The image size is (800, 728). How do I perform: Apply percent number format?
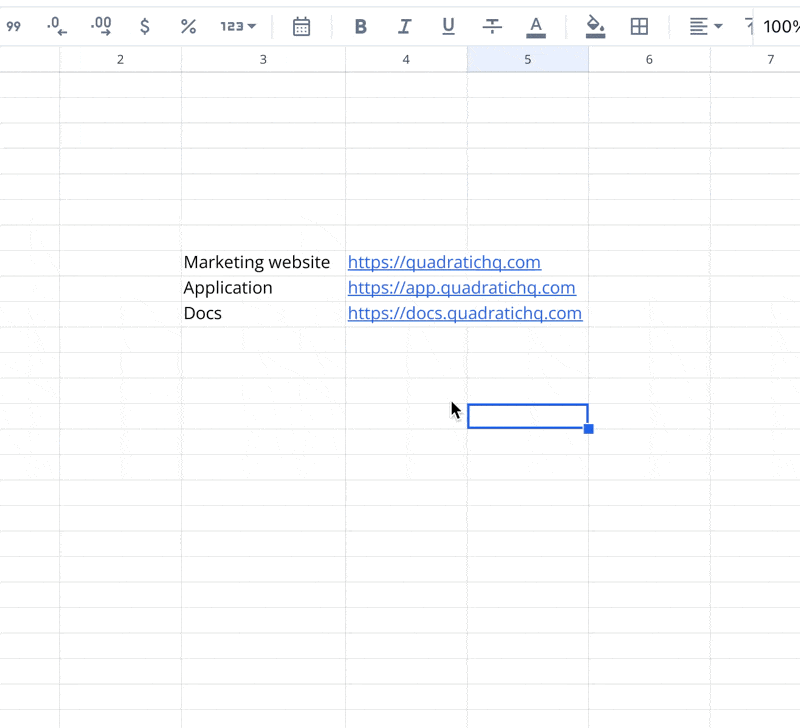point(188,26)
